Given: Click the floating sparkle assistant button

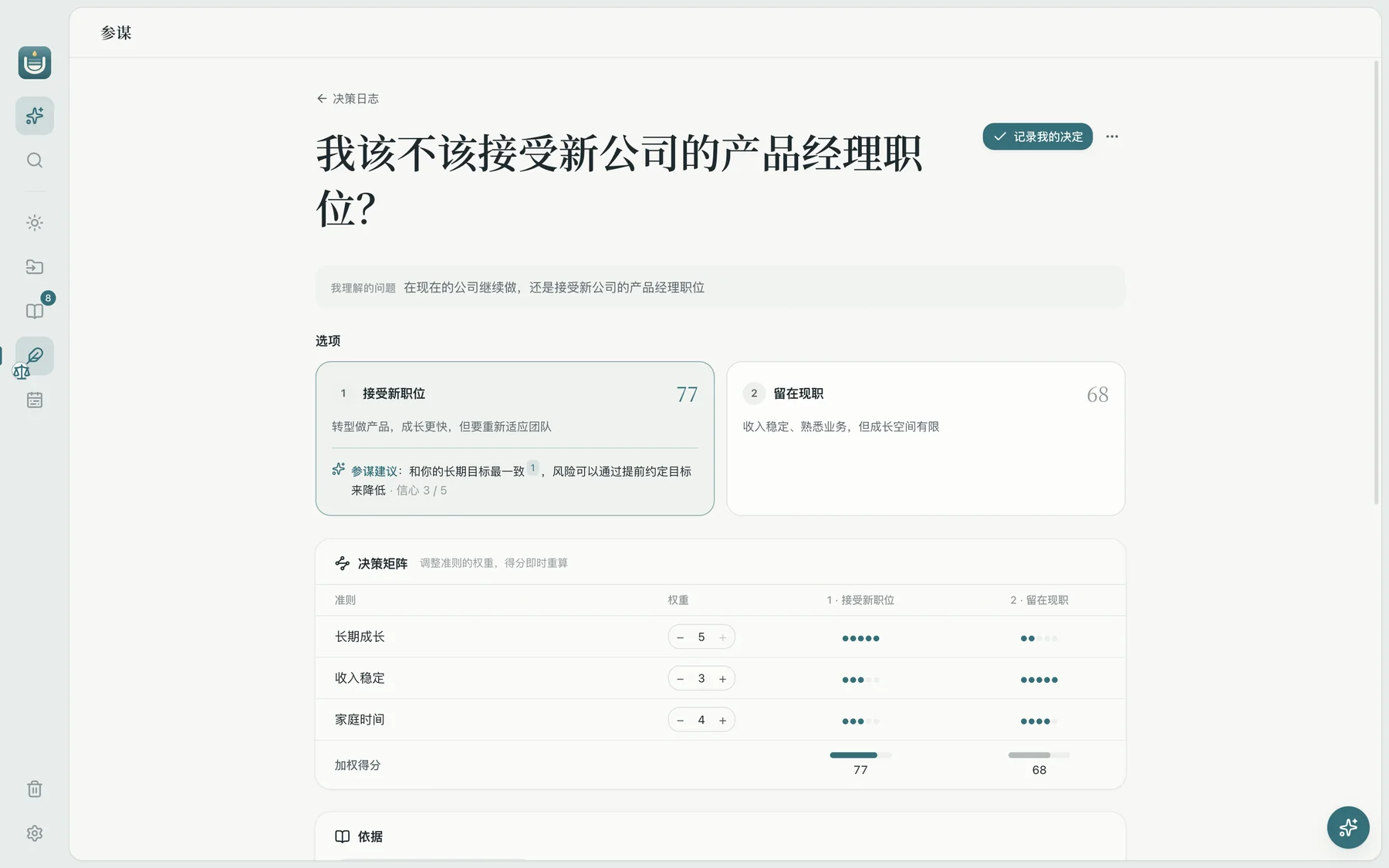Looking at the screenshot, I should point(1348,828).
